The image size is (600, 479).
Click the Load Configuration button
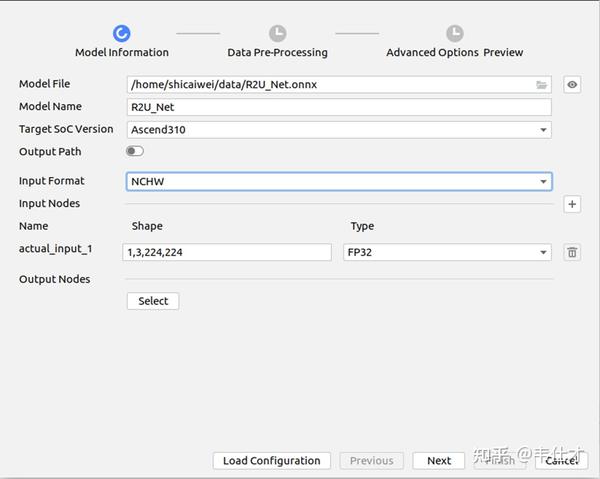point(271,461)
